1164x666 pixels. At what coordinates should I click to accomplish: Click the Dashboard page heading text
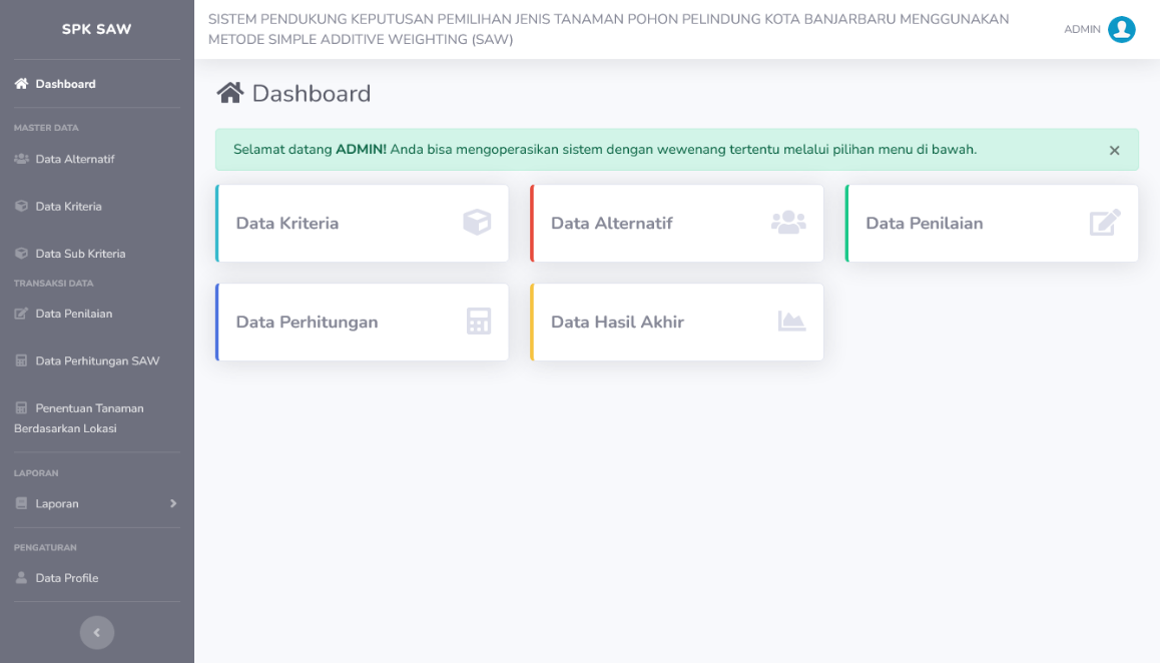point(311,94)
